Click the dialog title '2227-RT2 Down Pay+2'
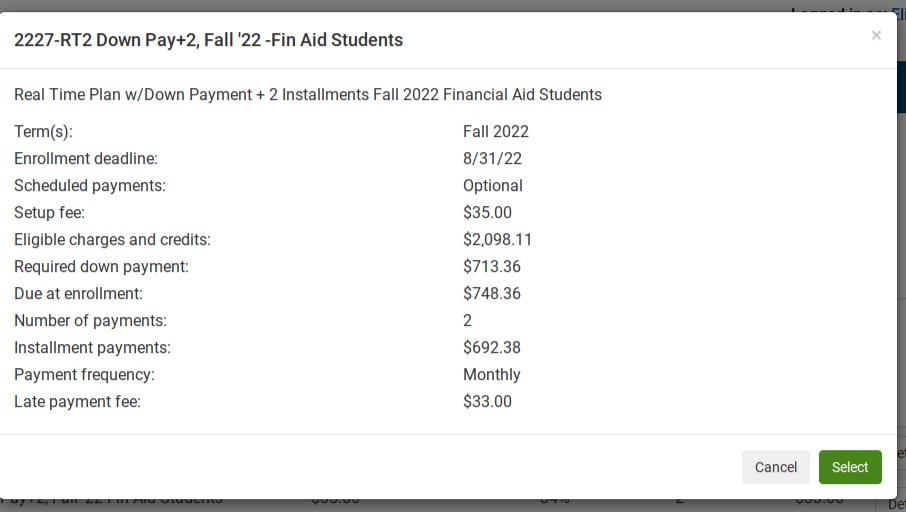 point(208,40)
